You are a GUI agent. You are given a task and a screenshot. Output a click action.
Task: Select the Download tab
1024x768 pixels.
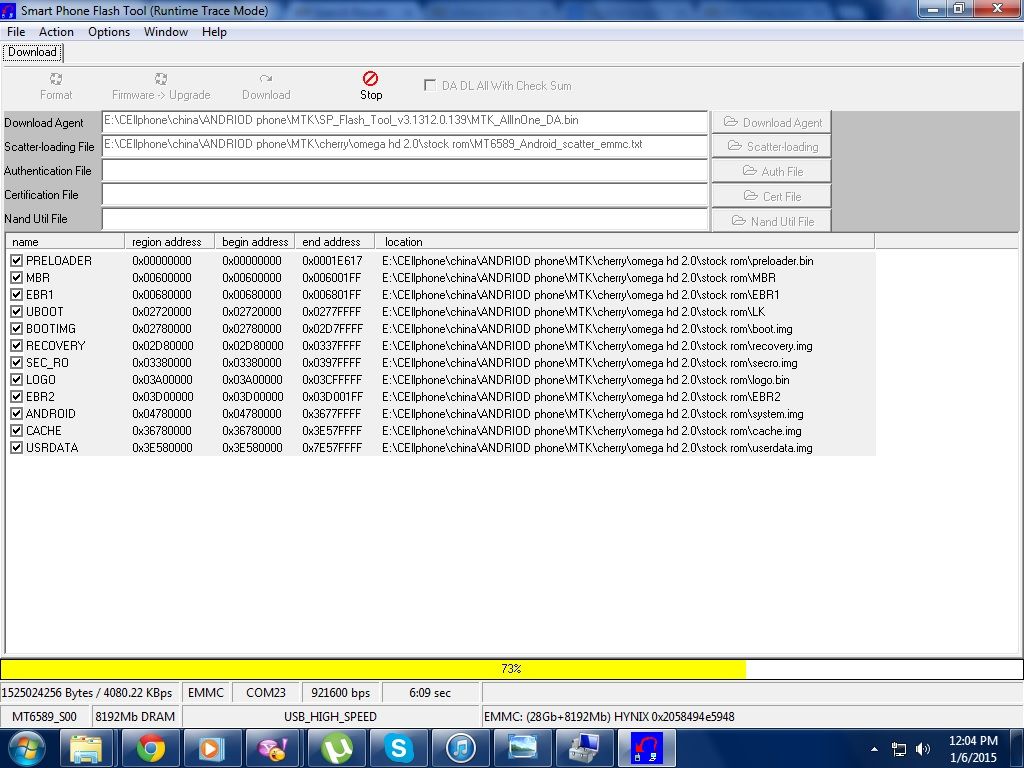[33, 52]
